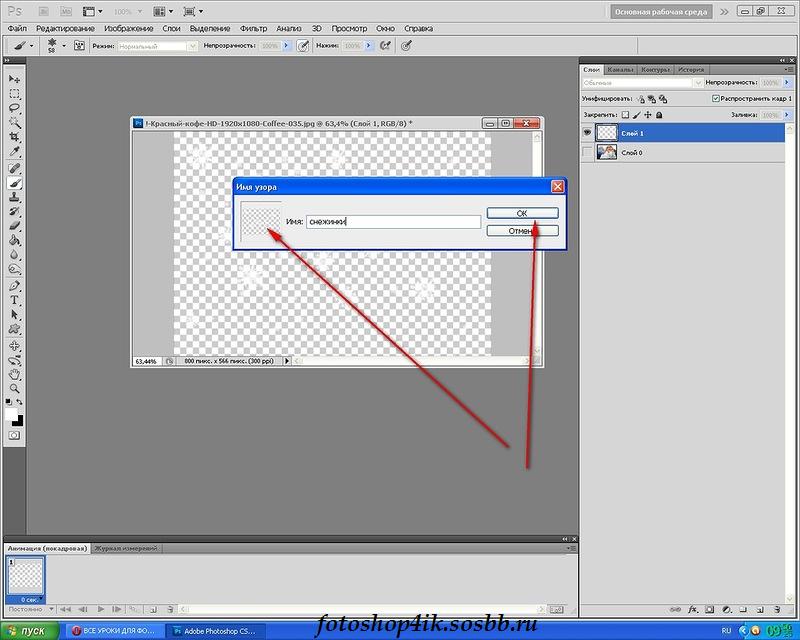Select the Eyedropper tool

[x=14, y=152]
